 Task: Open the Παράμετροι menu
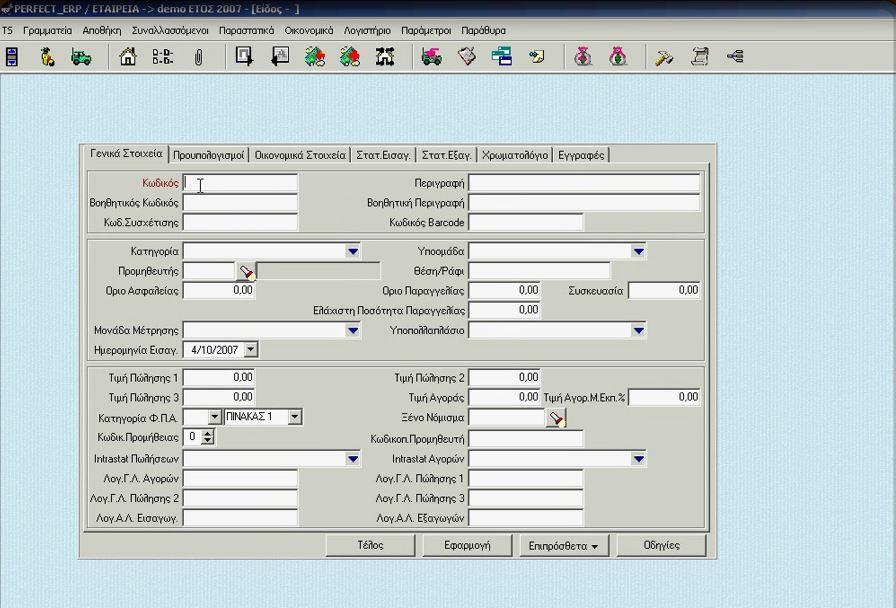coord(426,30)
